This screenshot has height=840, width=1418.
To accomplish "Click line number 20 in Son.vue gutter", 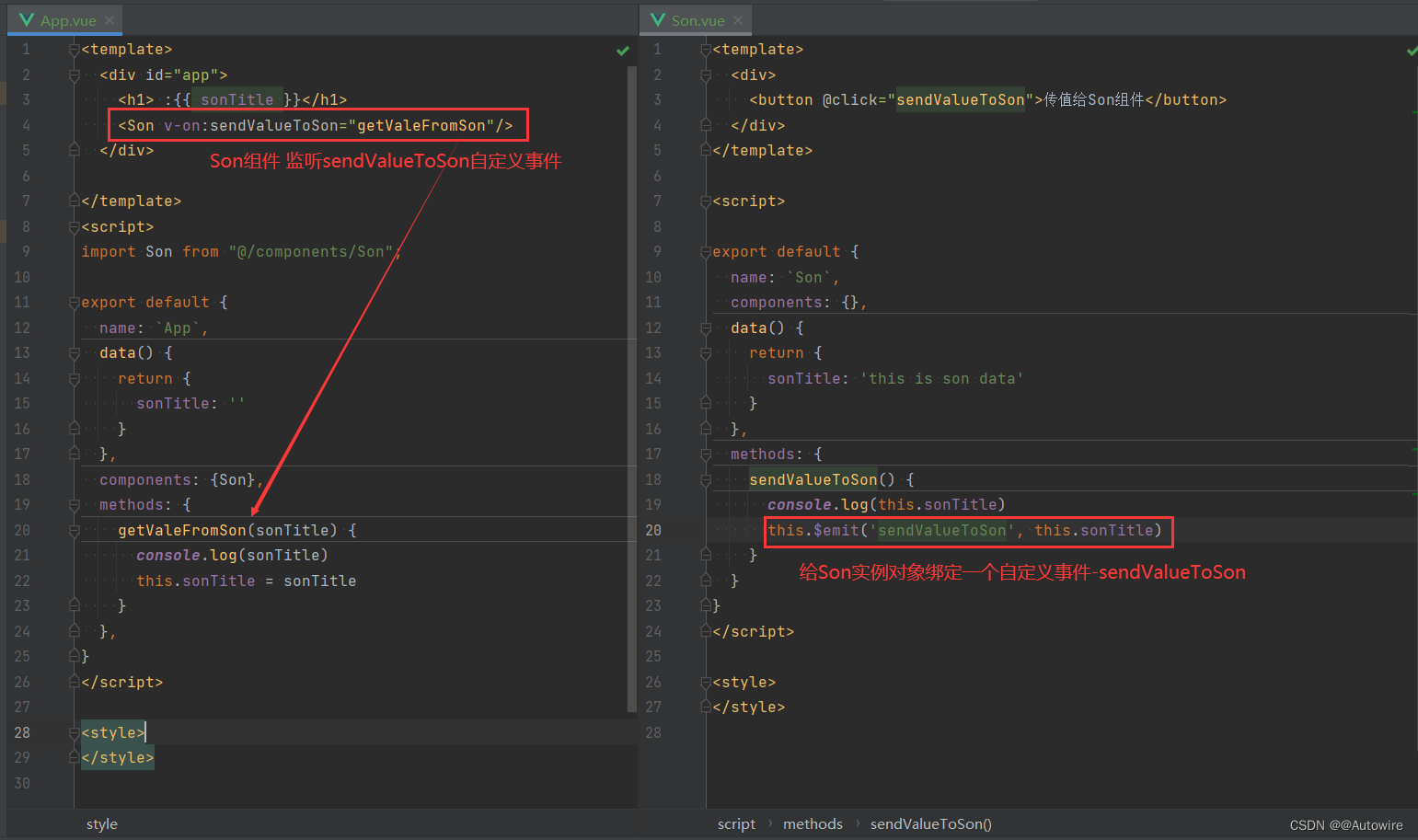I will point(653,531).
